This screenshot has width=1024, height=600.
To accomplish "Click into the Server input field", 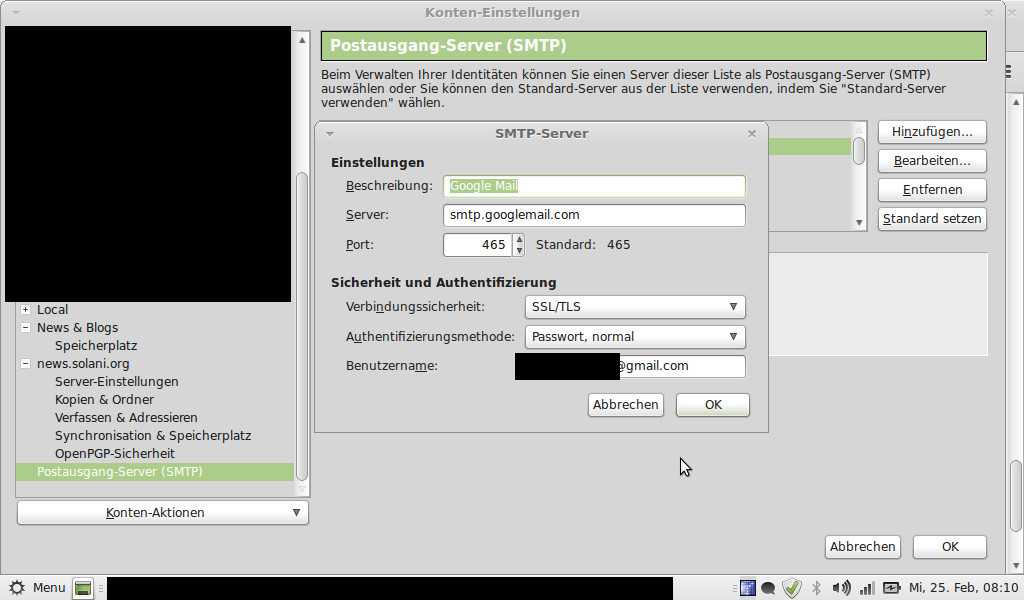I will point(594,215).
